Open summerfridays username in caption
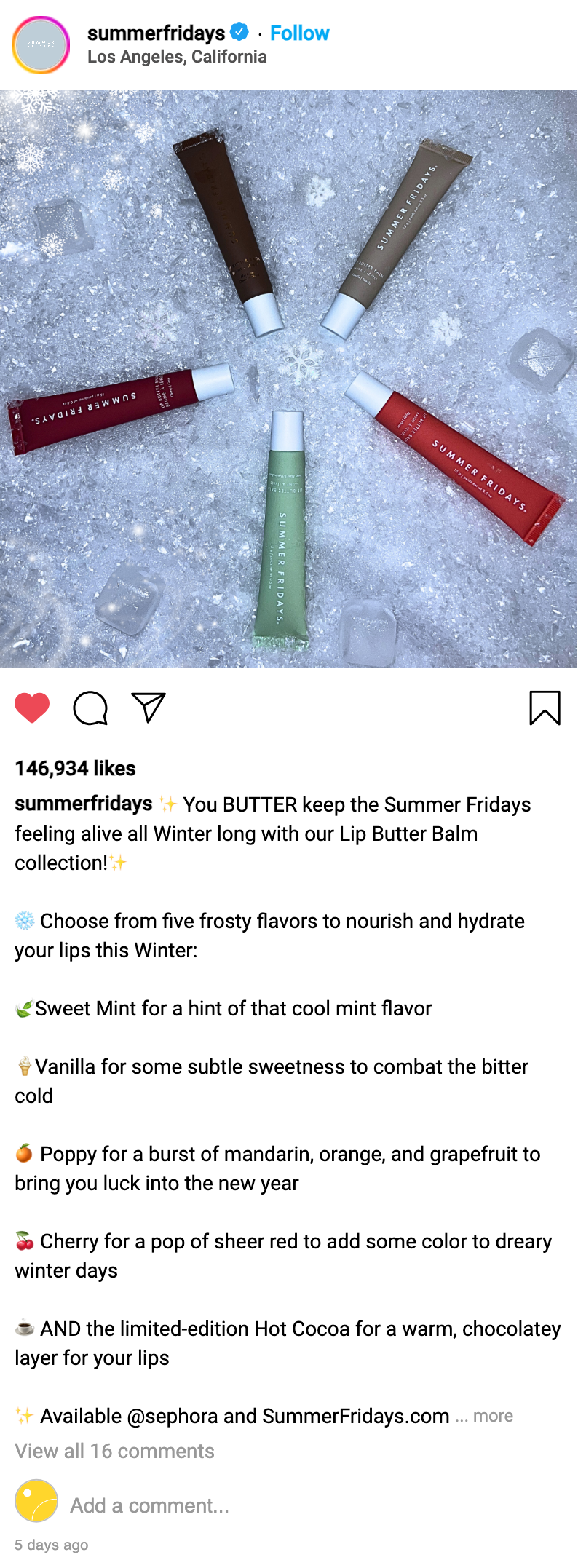578x1568 pixels. coord(83,804)
